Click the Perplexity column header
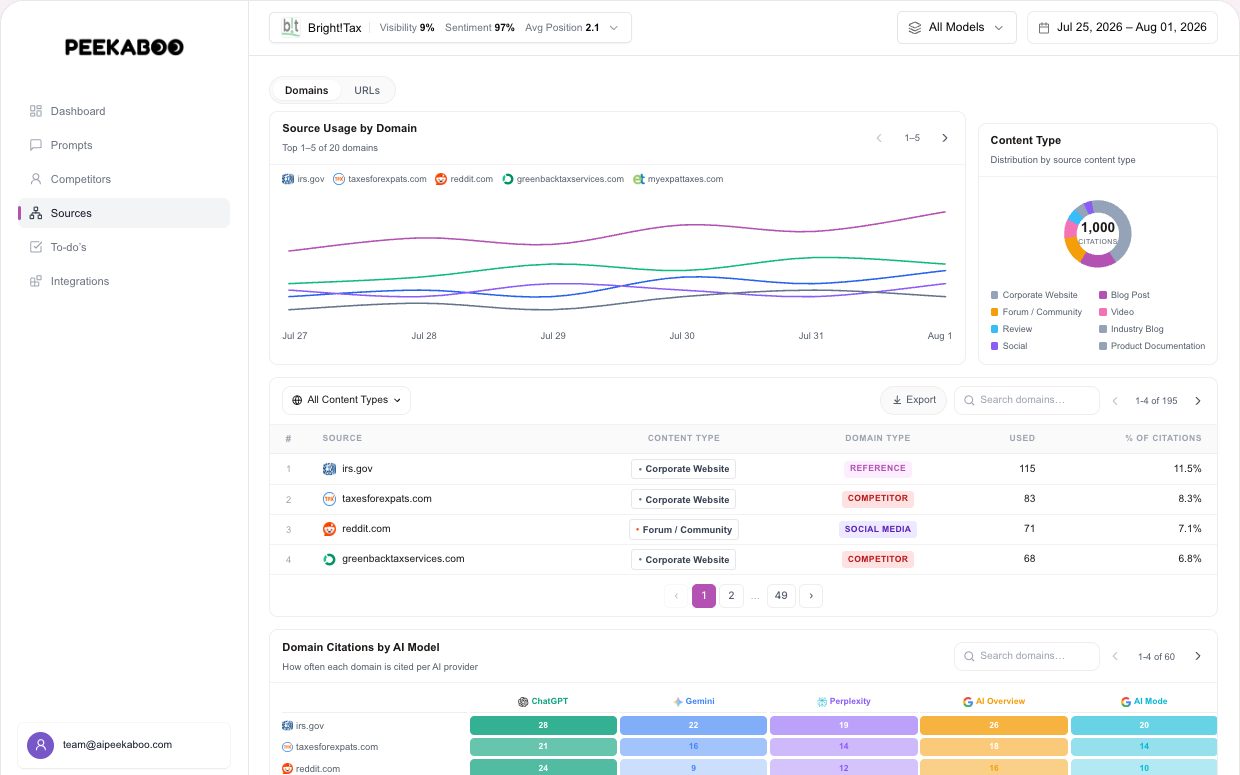Viewport: 1240px width, 775px height. pyautogui.click(x=844, y=701)
